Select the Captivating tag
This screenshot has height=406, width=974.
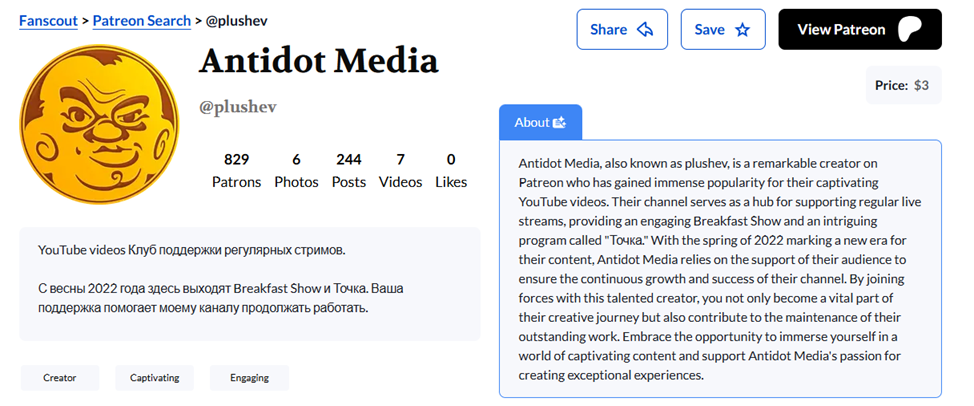154,378
